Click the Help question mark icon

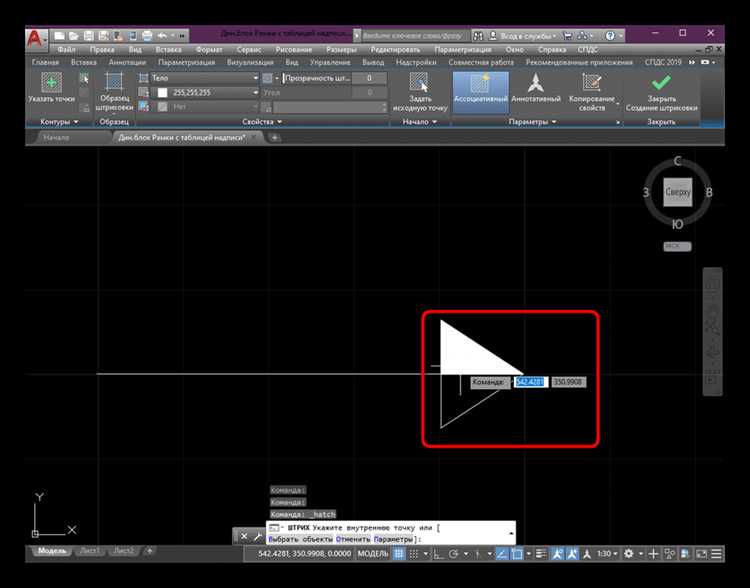click(x=610, y=36)
